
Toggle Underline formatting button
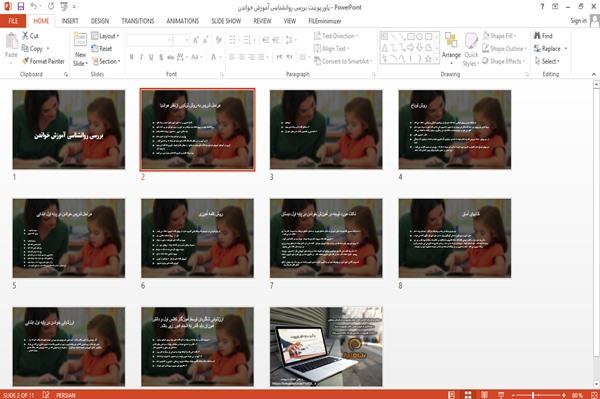coord(151,57)
